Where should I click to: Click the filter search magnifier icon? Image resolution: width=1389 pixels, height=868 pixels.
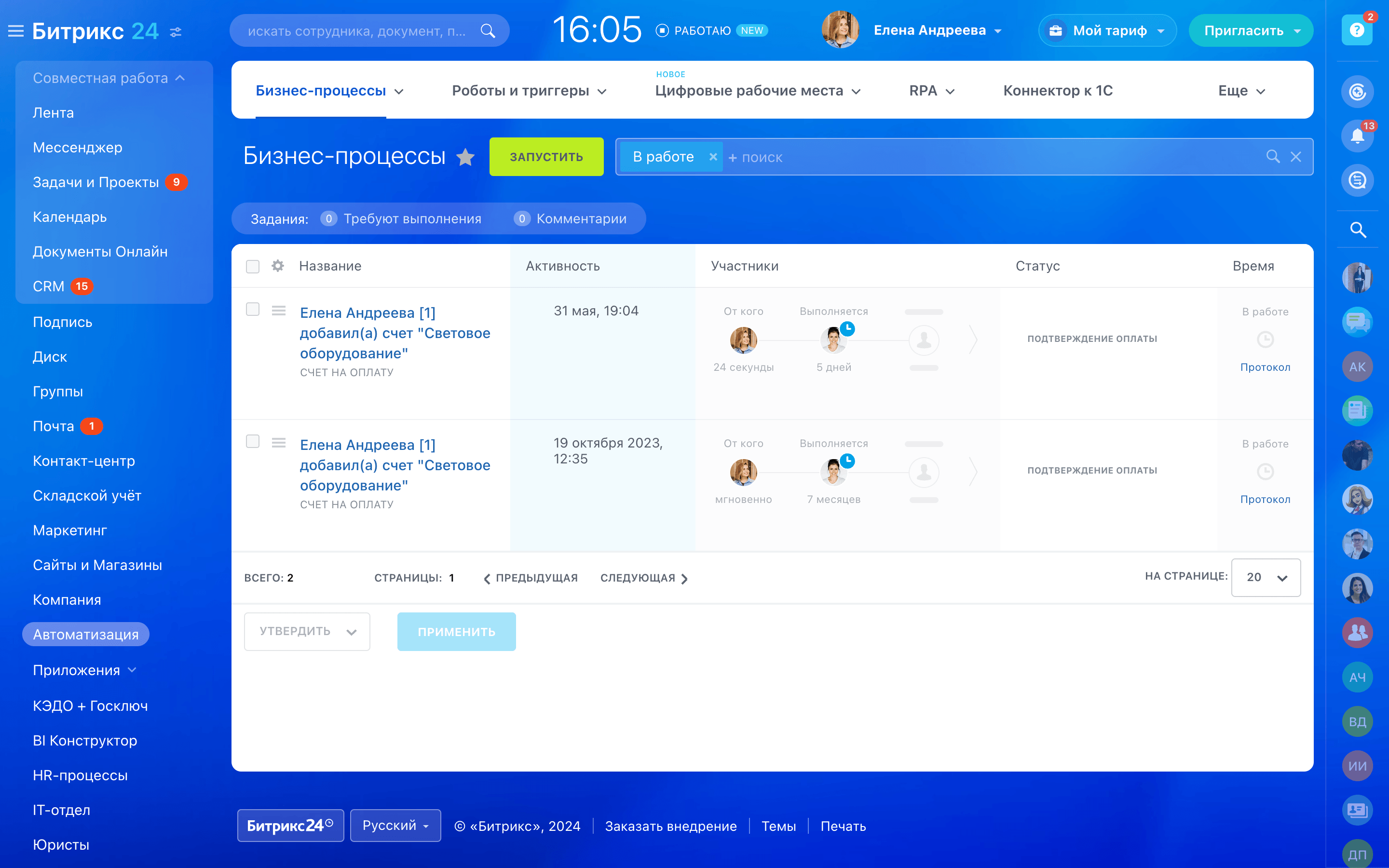(x=1272, y=157)
